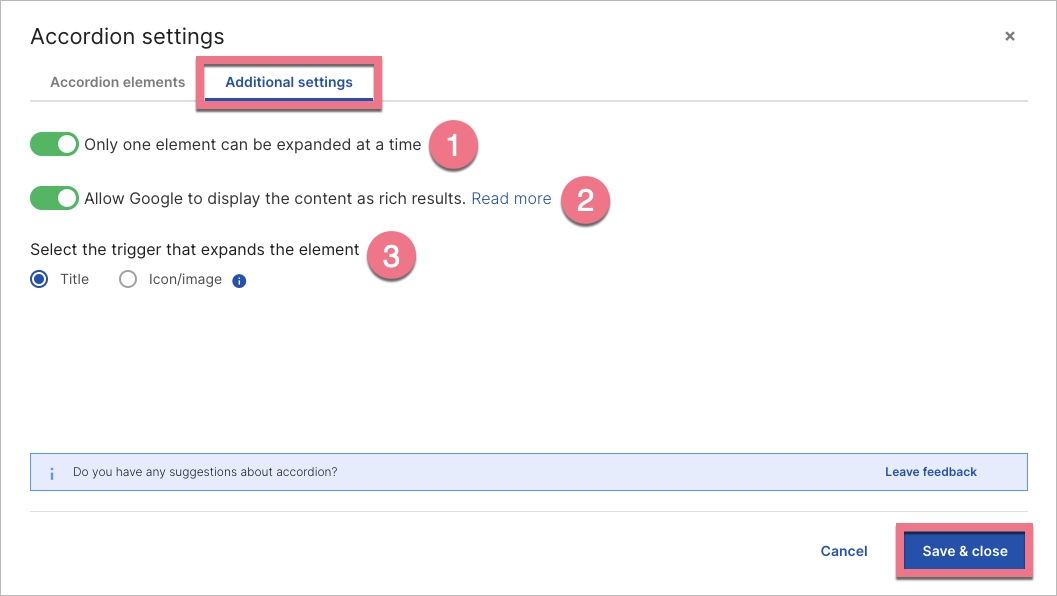Close the Accordion settings dialog

[1009, 36]
